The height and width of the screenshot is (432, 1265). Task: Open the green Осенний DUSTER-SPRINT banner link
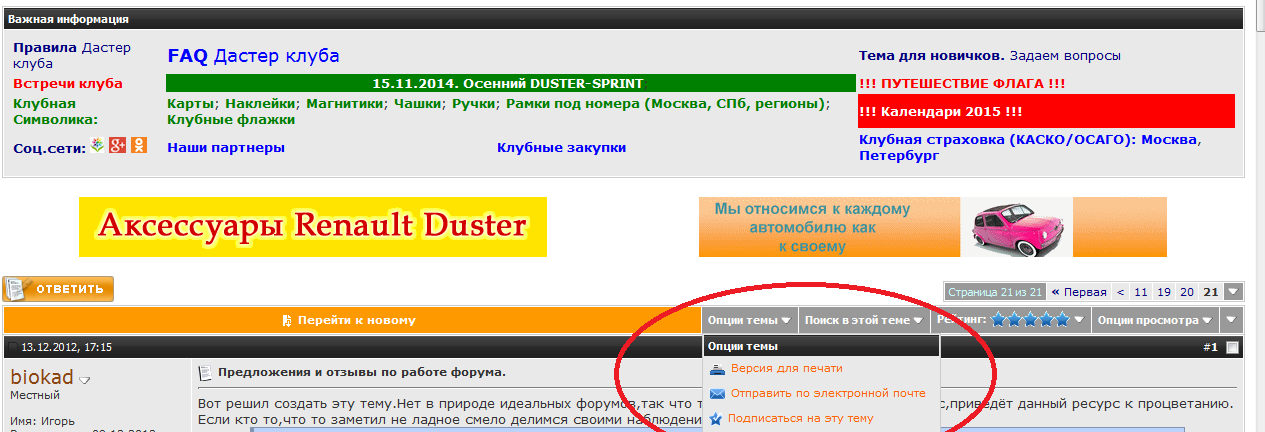(x=508, y=84)
